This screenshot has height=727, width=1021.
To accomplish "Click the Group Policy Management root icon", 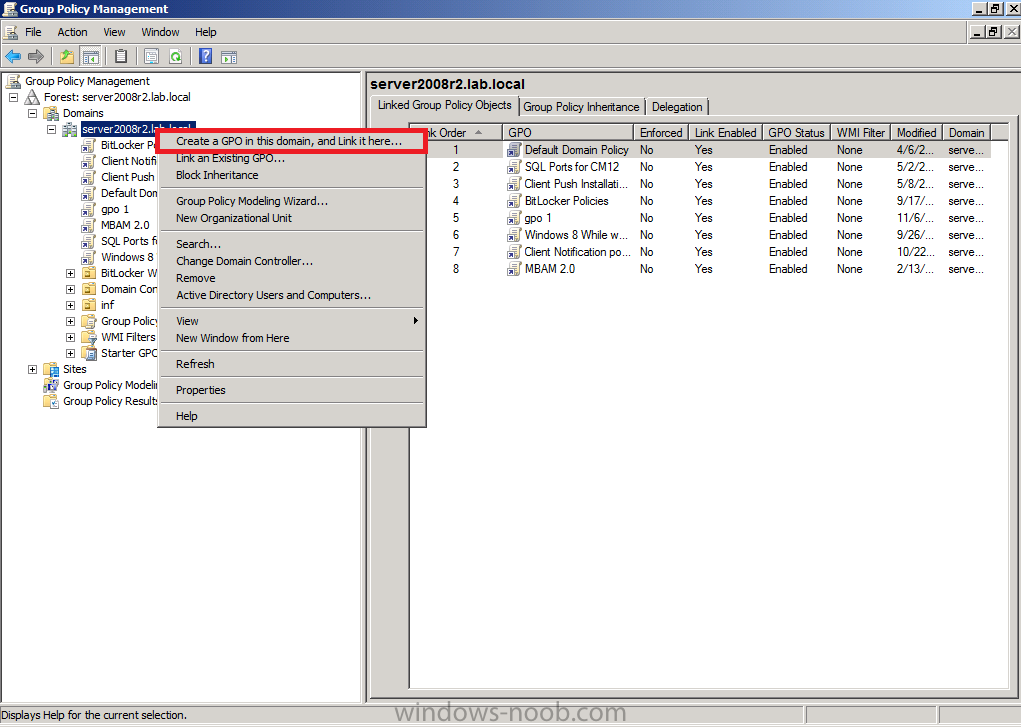I will click(13, 81).
